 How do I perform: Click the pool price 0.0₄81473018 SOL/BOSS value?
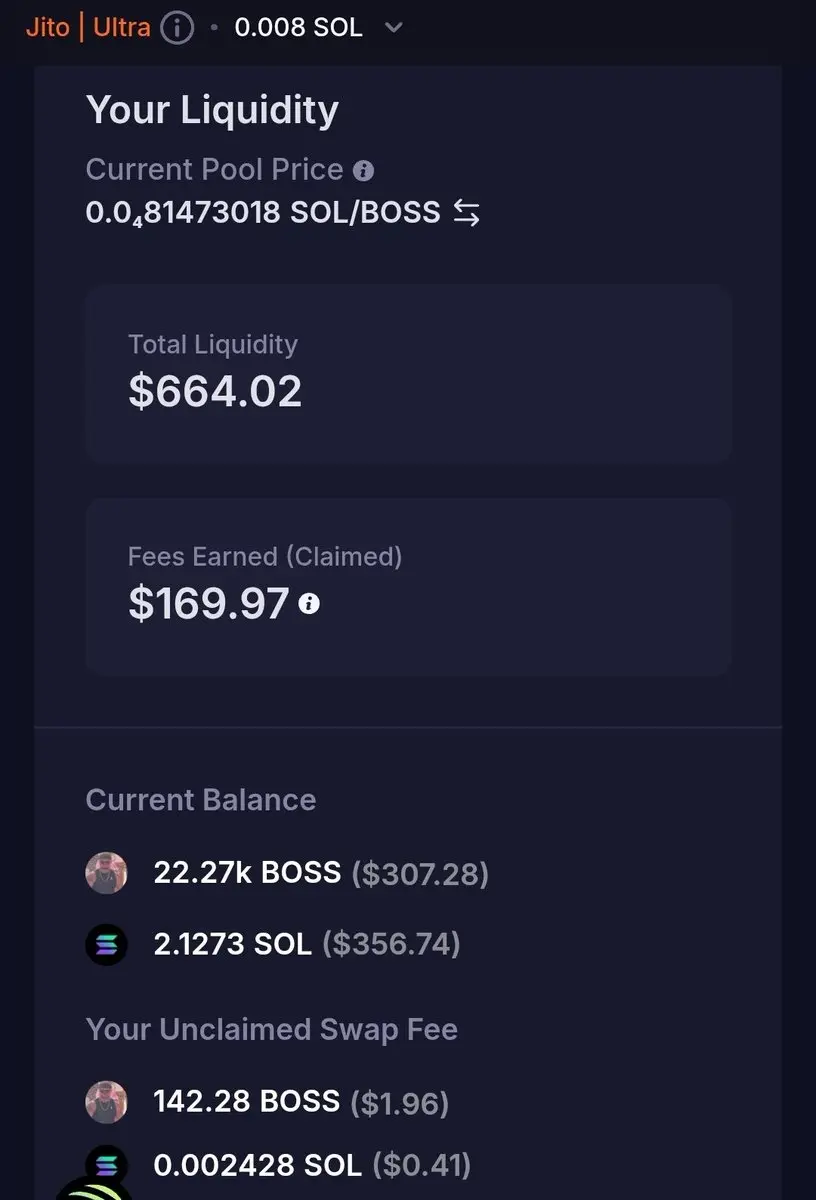tap(263, 213)
